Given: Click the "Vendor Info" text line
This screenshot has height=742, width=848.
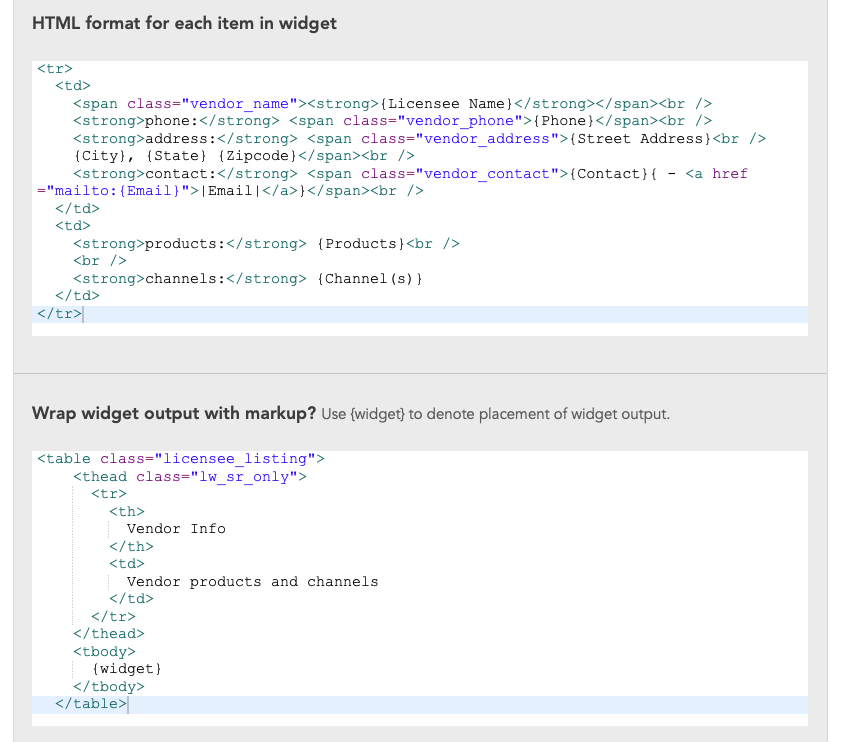Looking at the screenshot, I should click(x=176, y=529).
